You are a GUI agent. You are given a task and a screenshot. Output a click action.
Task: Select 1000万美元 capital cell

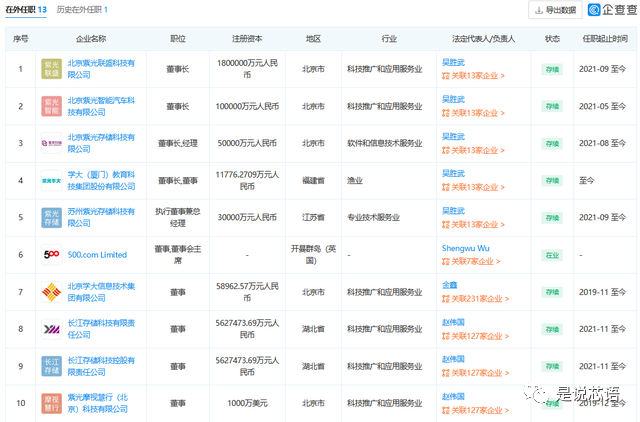click(247, 403)
